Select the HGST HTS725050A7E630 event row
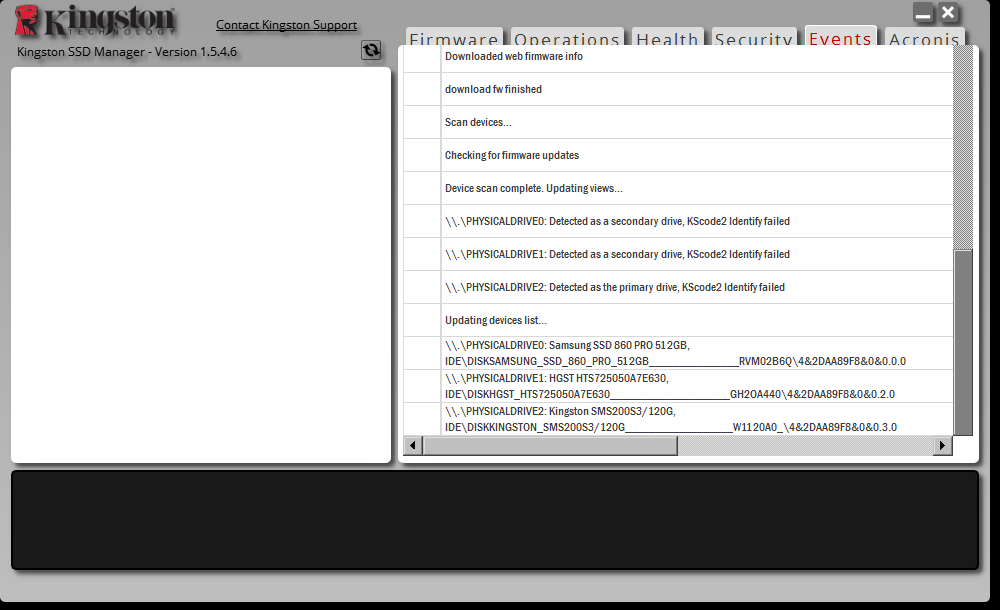The image size is (1000, 610). click(678, 386)
